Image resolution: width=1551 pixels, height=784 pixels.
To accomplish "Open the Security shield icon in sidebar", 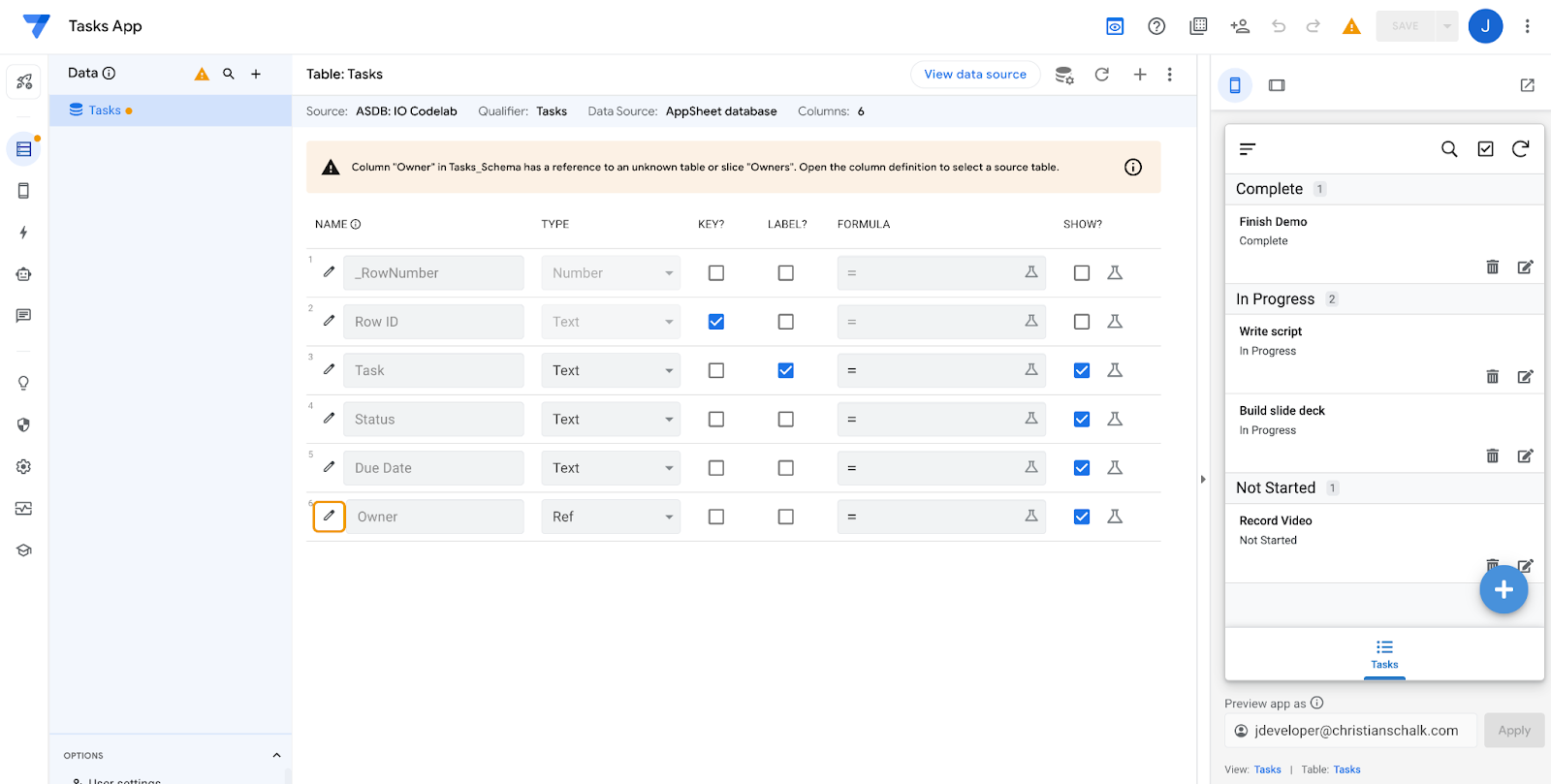I will [23, 424].
